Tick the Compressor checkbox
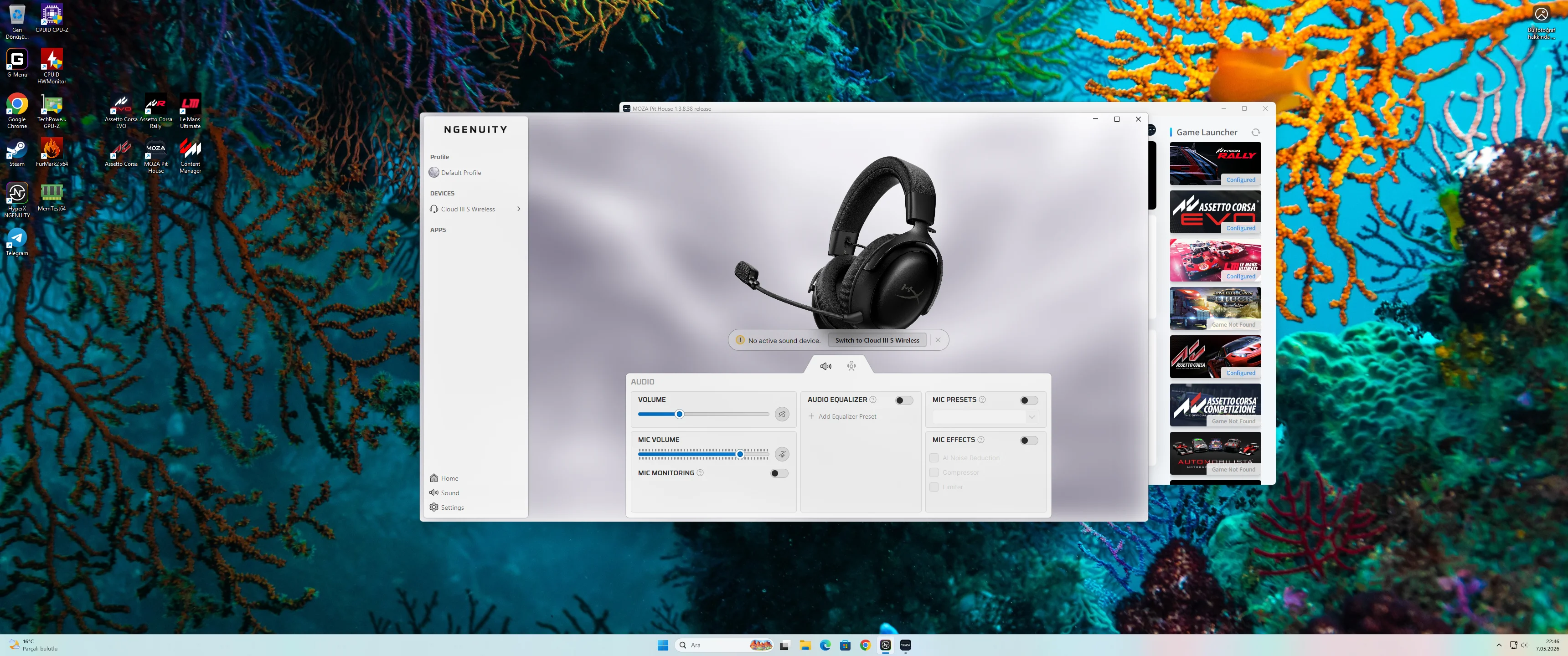Viewport: 1568px width, 656px height. tap(934, 472)
